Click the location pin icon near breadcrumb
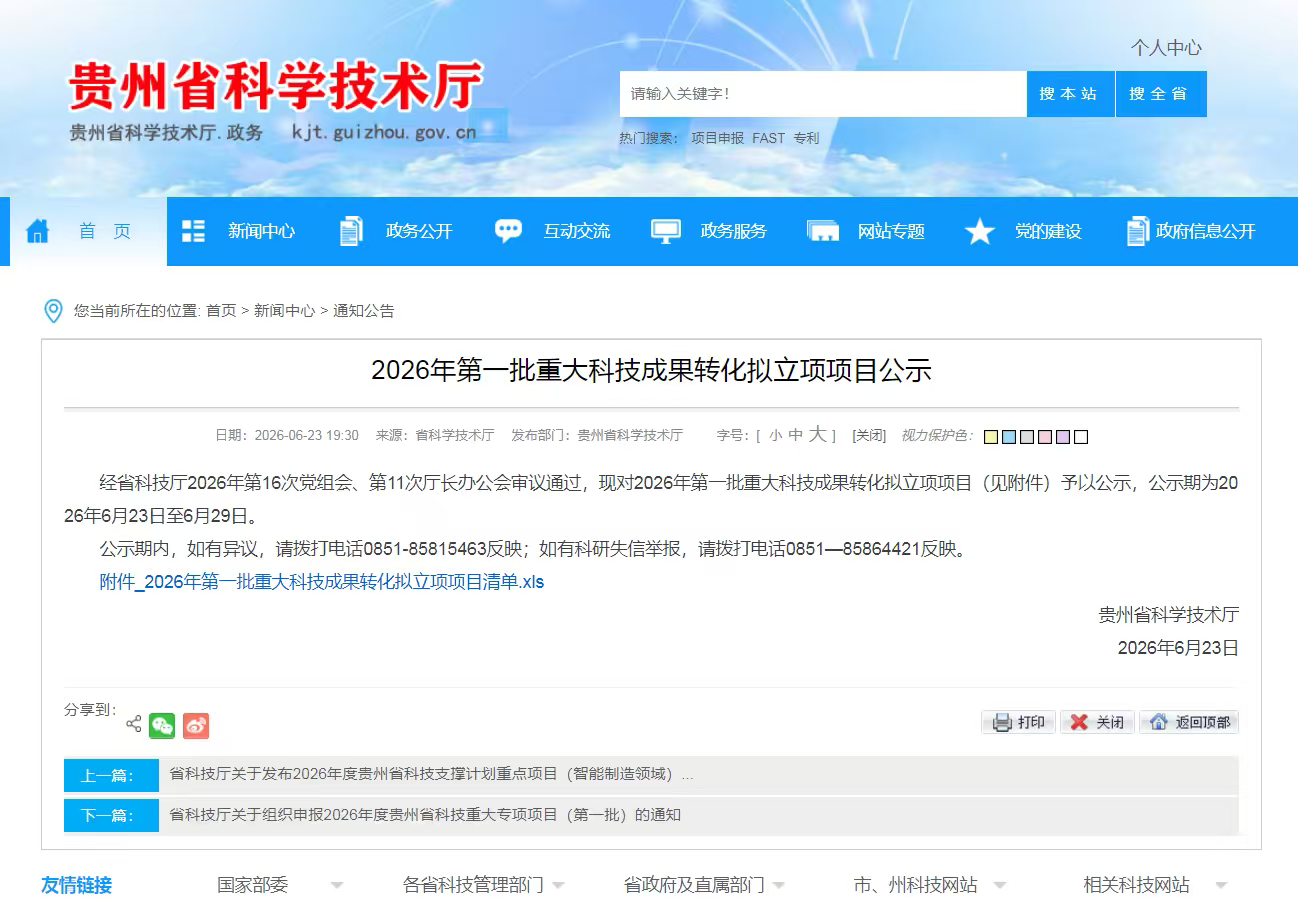 pyautogui.click(x=54, y=311)
